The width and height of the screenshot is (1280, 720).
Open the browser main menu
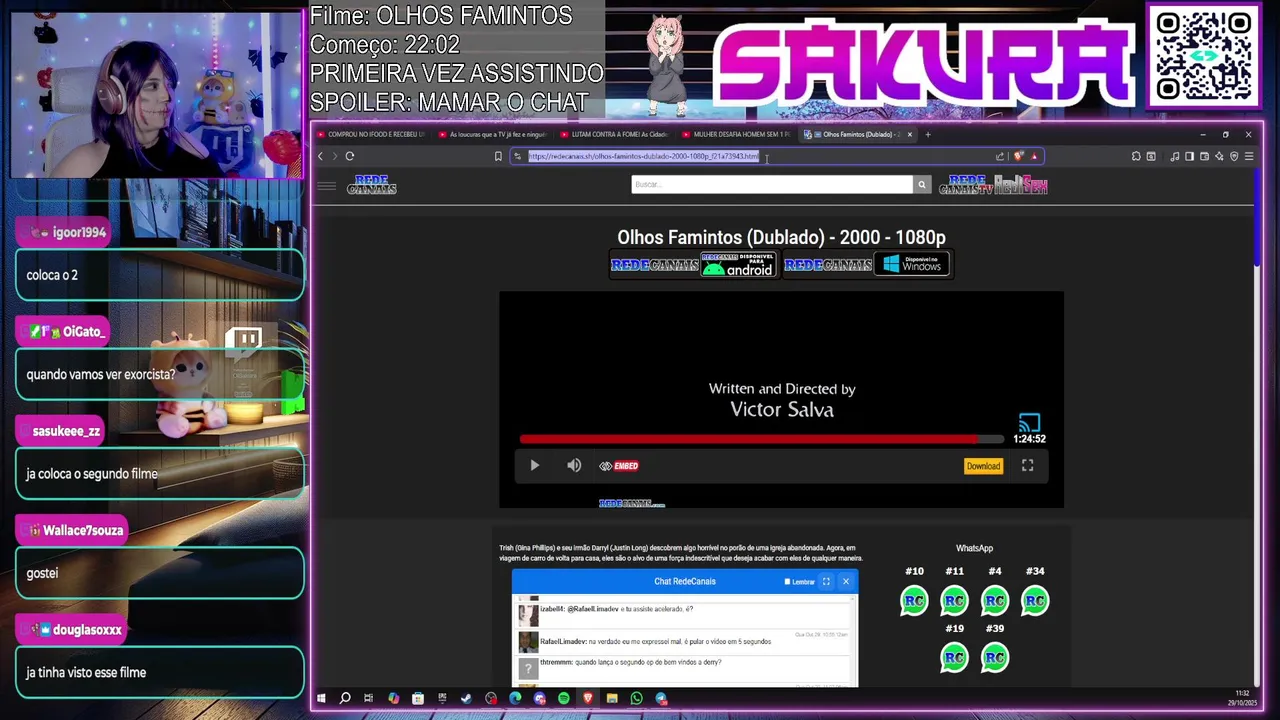(x=1249, y=156)
